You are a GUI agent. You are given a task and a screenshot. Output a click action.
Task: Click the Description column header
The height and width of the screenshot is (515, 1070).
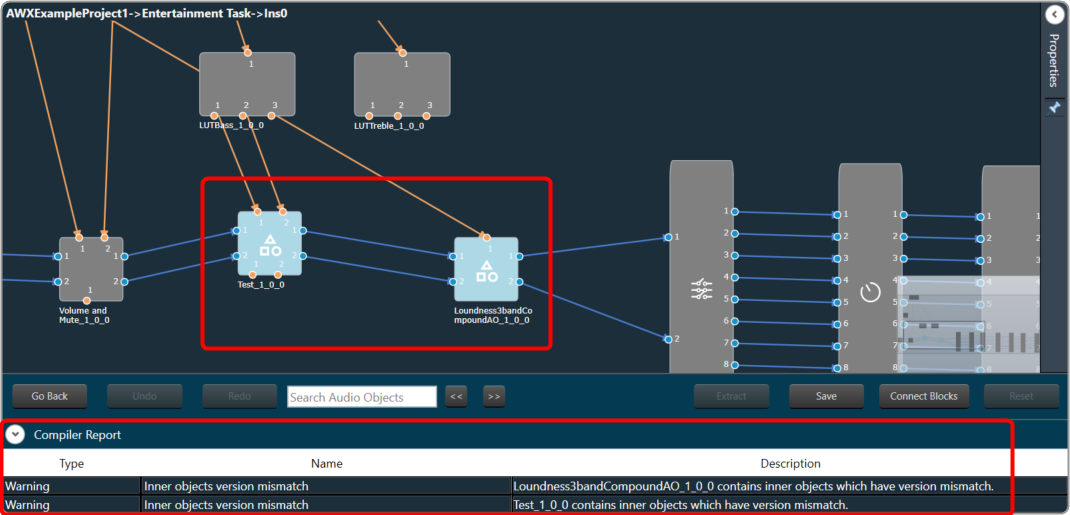click(x=790, y=464)
